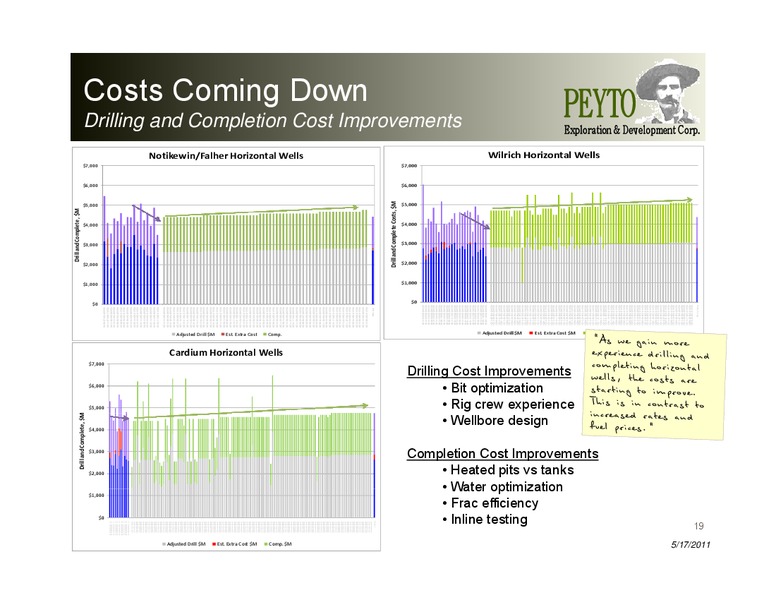
Task: Click 'Adjusted Drill $M' legend in Notikewin chart
Action: 194,334
